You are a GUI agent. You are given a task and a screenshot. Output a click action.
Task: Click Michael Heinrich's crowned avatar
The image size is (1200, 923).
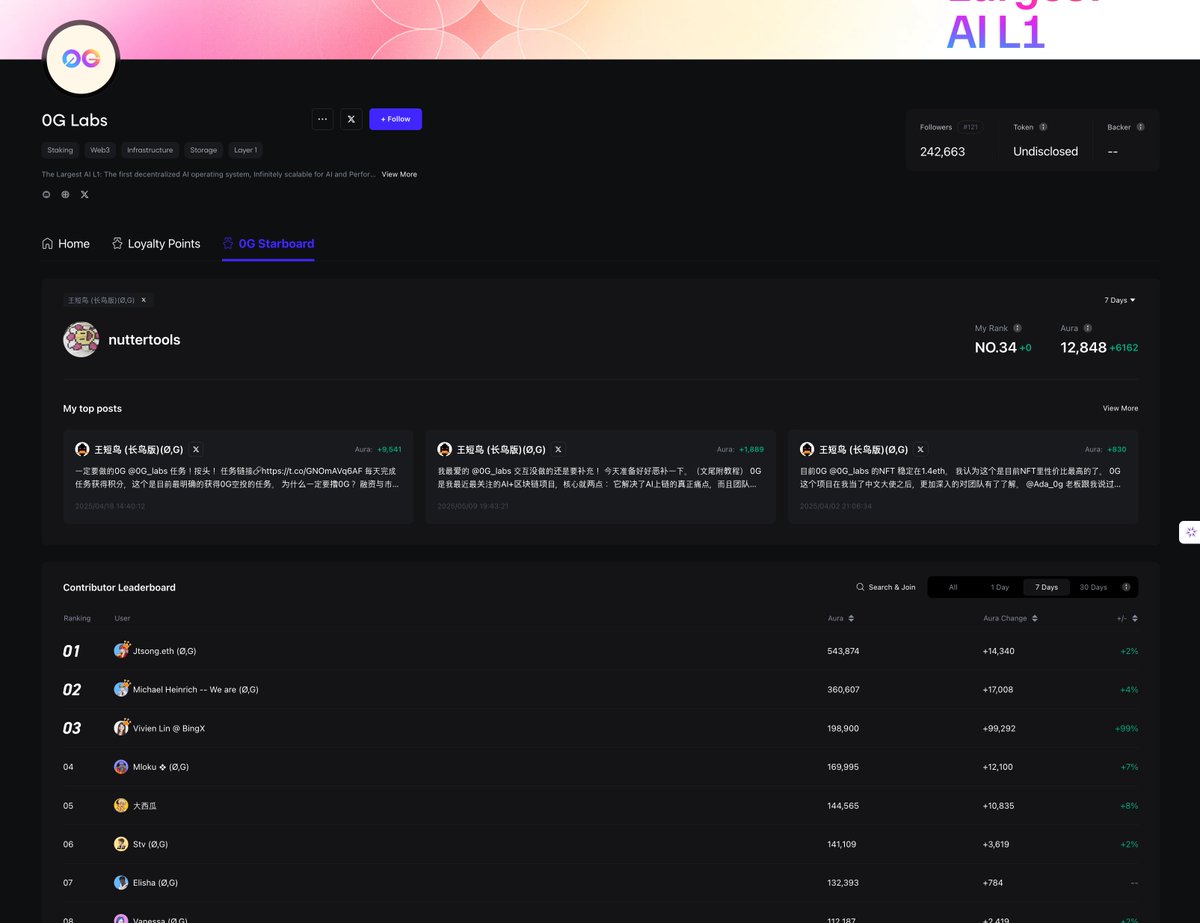tap(121, 689)
